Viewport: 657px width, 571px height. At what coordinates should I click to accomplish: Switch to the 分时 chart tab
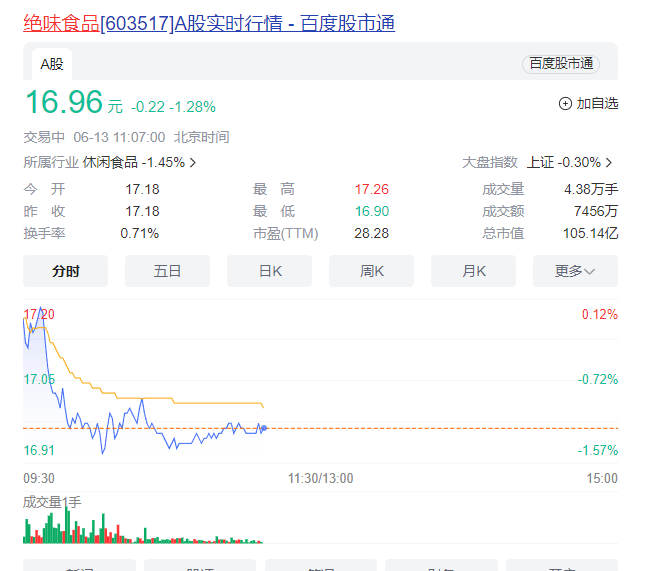click(x=65, y=271)
